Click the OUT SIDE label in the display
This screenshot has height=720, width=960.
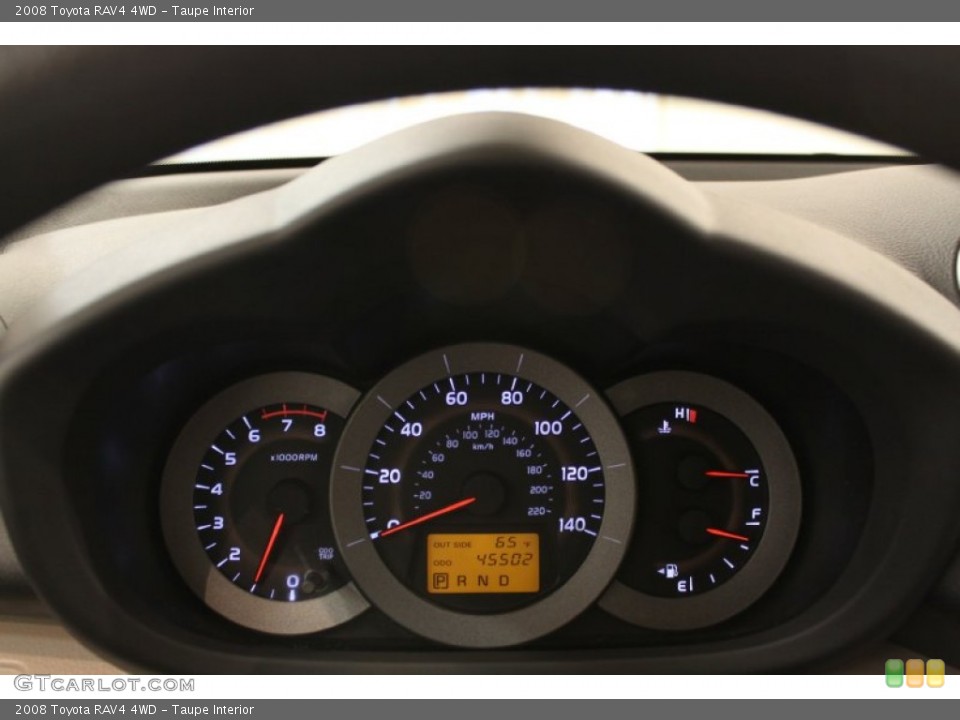452,544
